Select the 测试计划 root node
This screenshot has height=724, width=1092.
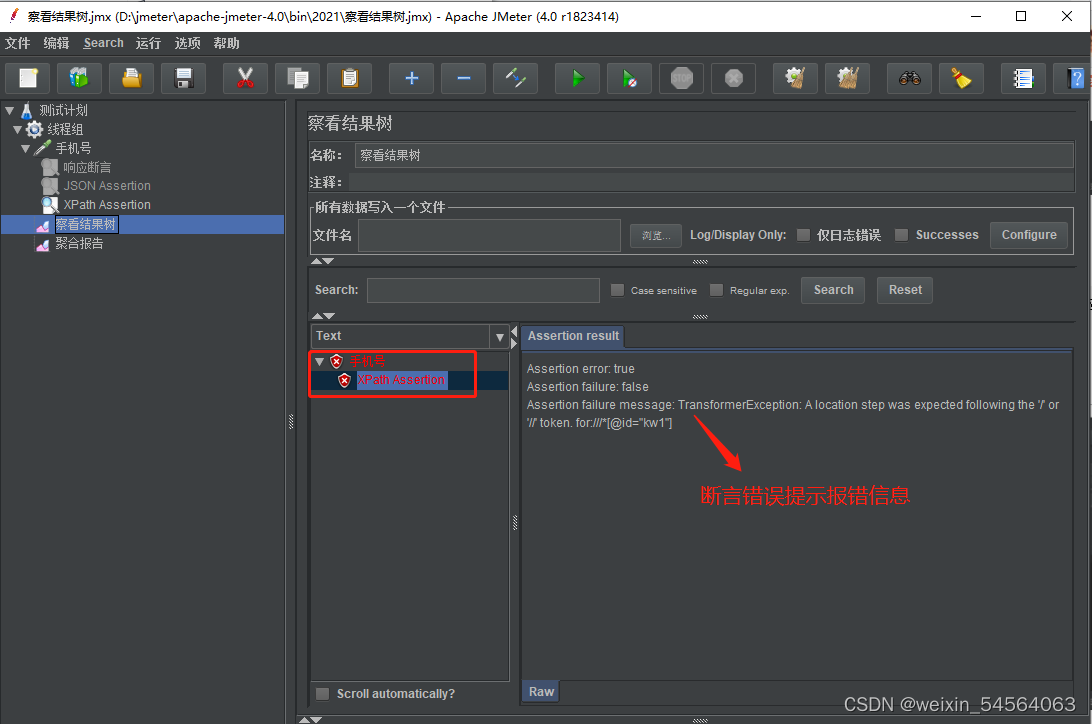click(63, 110)
